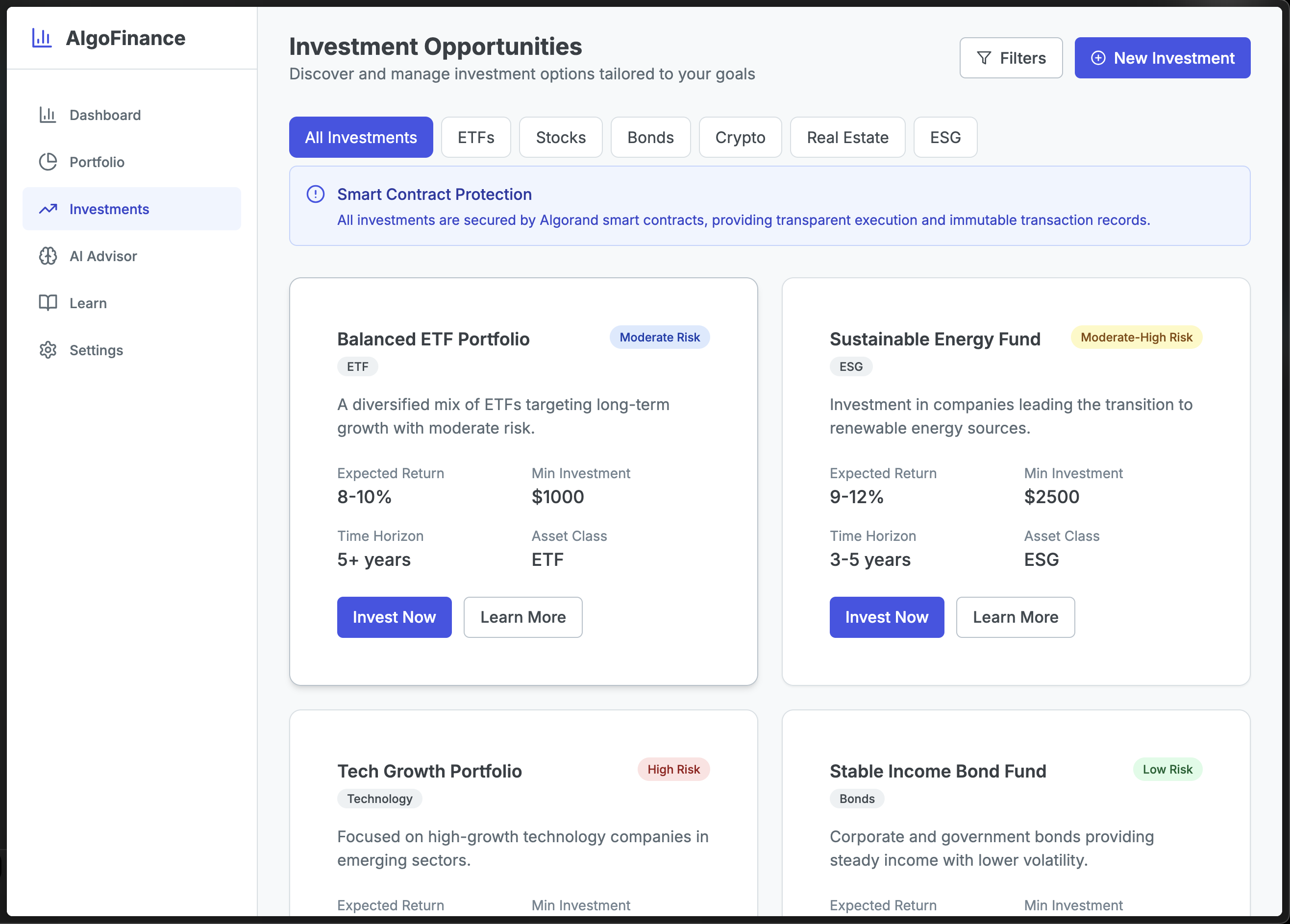Screen dimensions: 1290x924
Task: Click the Smart Contract Protection info icon
Action: (316, 195)
